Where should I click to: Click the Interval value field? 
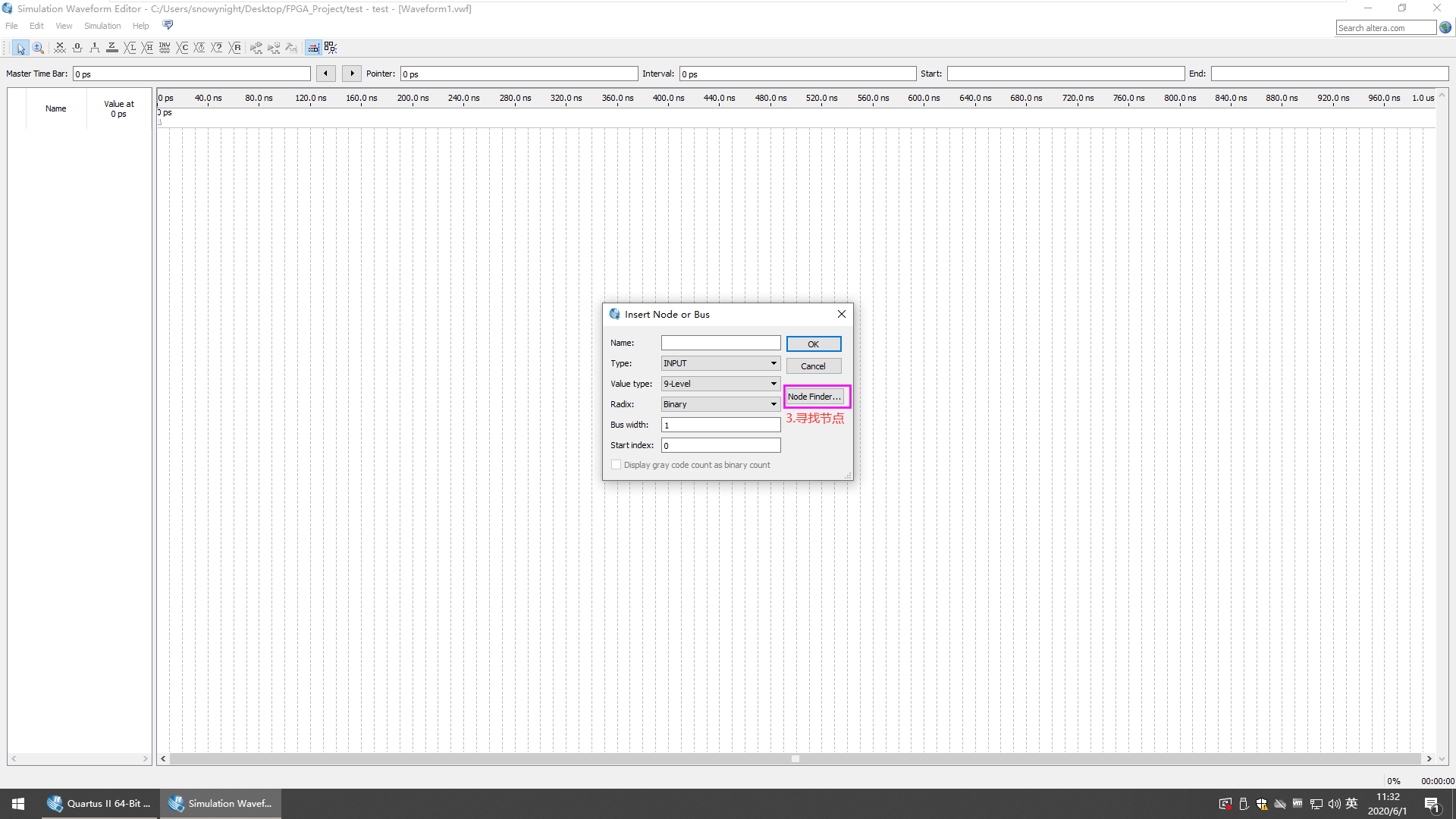click(x=798, y=74)
